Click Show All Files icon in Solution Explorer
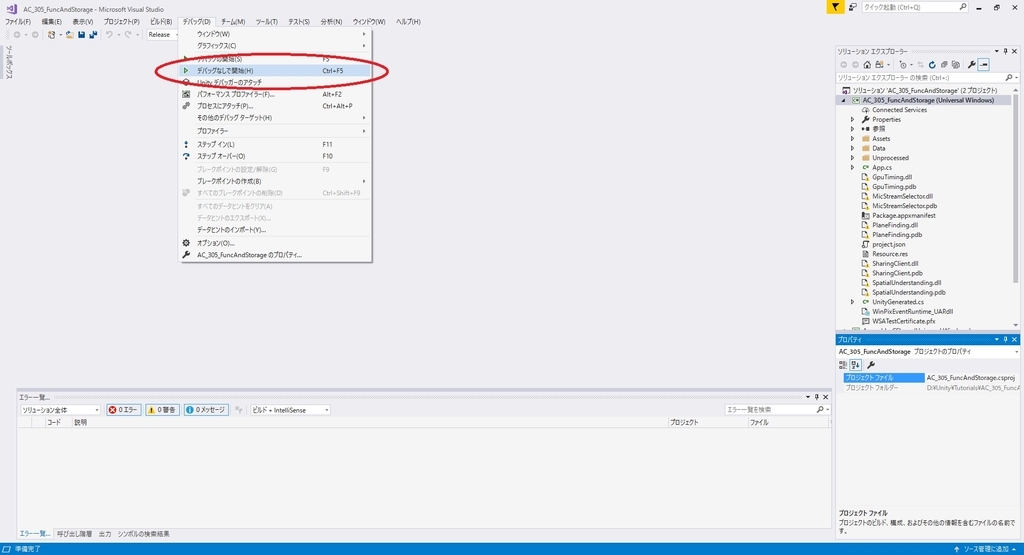Image resolution: width=1024 pixels, height=555 pixels. [x=955, y=65]
